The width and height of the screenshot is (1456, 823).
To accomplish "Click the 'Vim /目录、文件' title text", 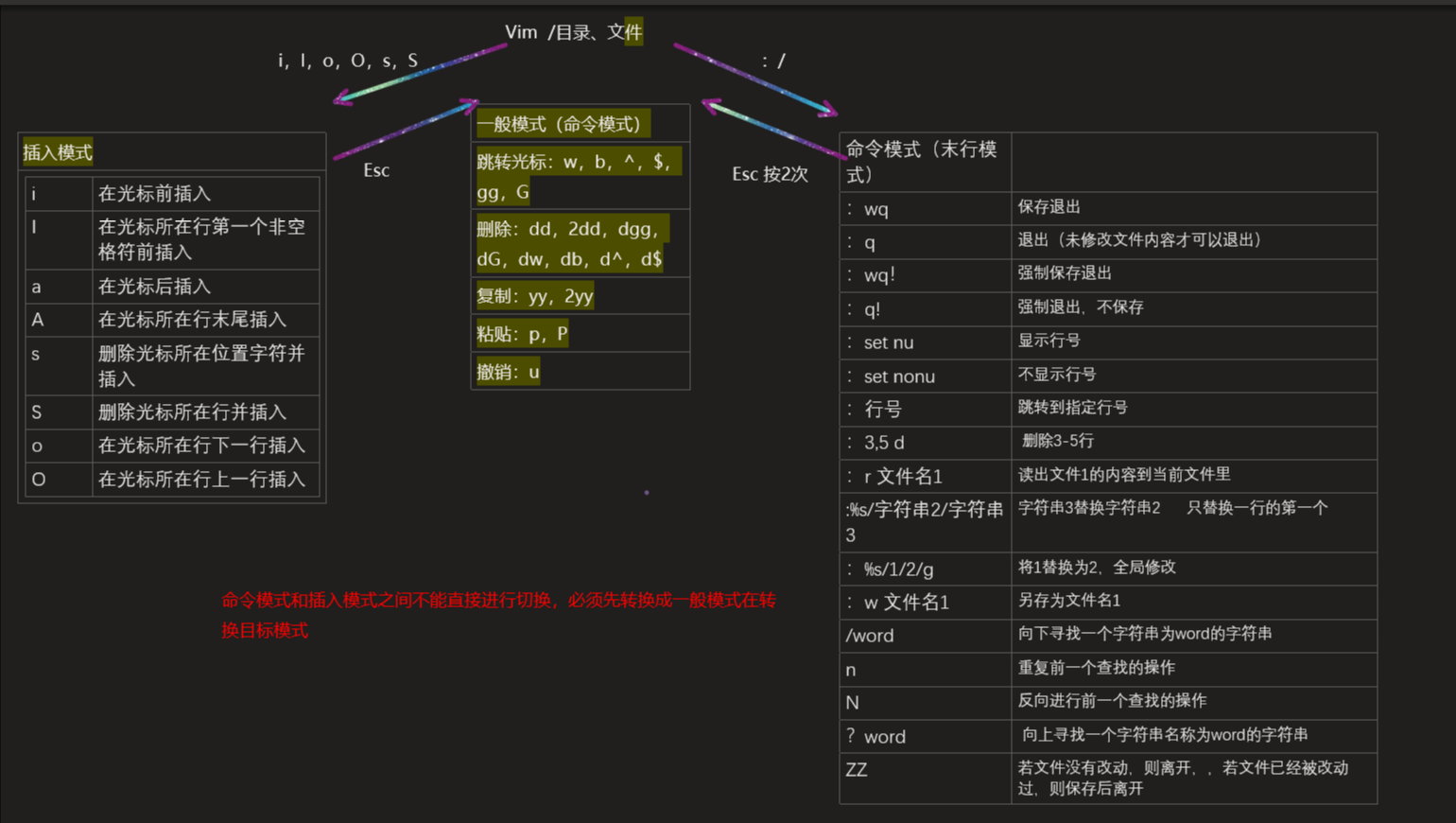I will point(574,32).
